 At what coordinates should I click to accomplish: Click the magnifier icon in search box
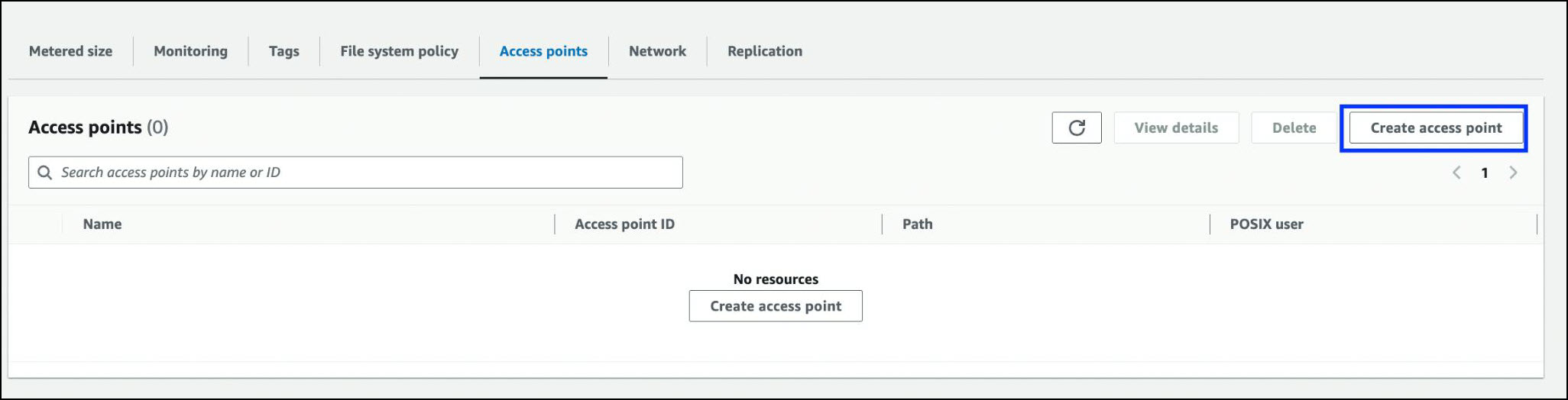click(45, 173)
